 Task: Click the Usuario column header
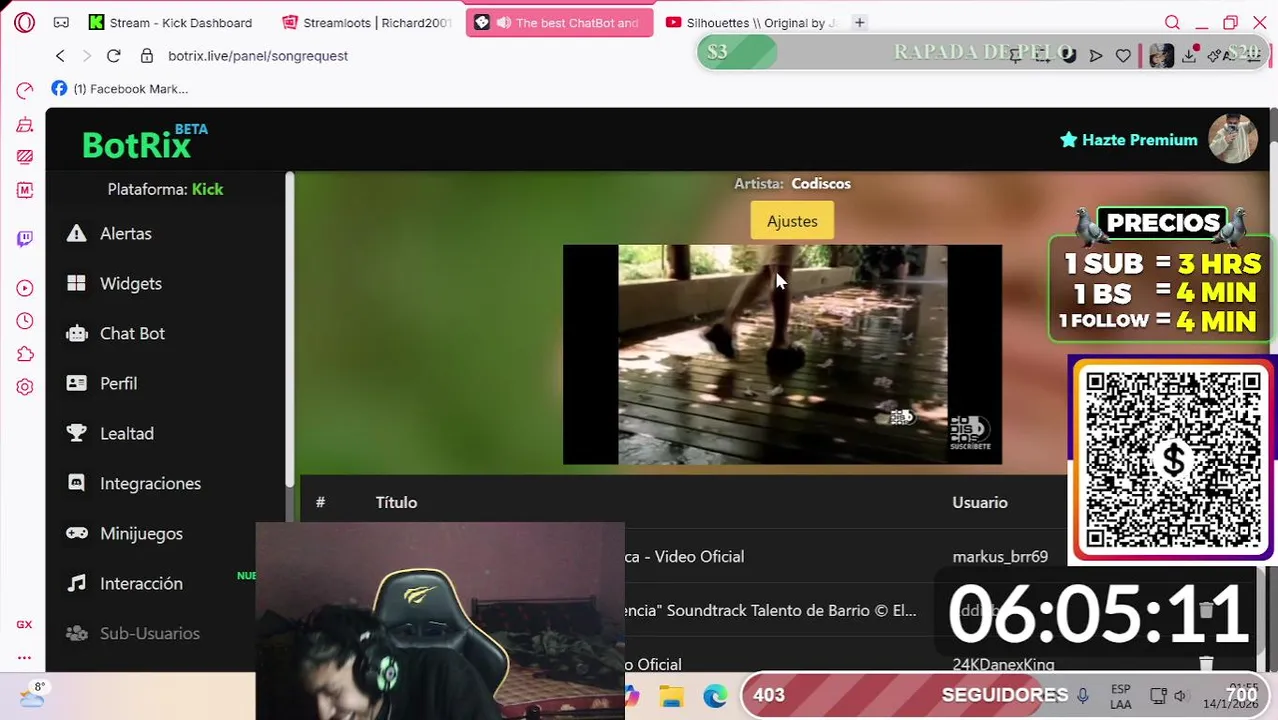[x=980, y=502]
